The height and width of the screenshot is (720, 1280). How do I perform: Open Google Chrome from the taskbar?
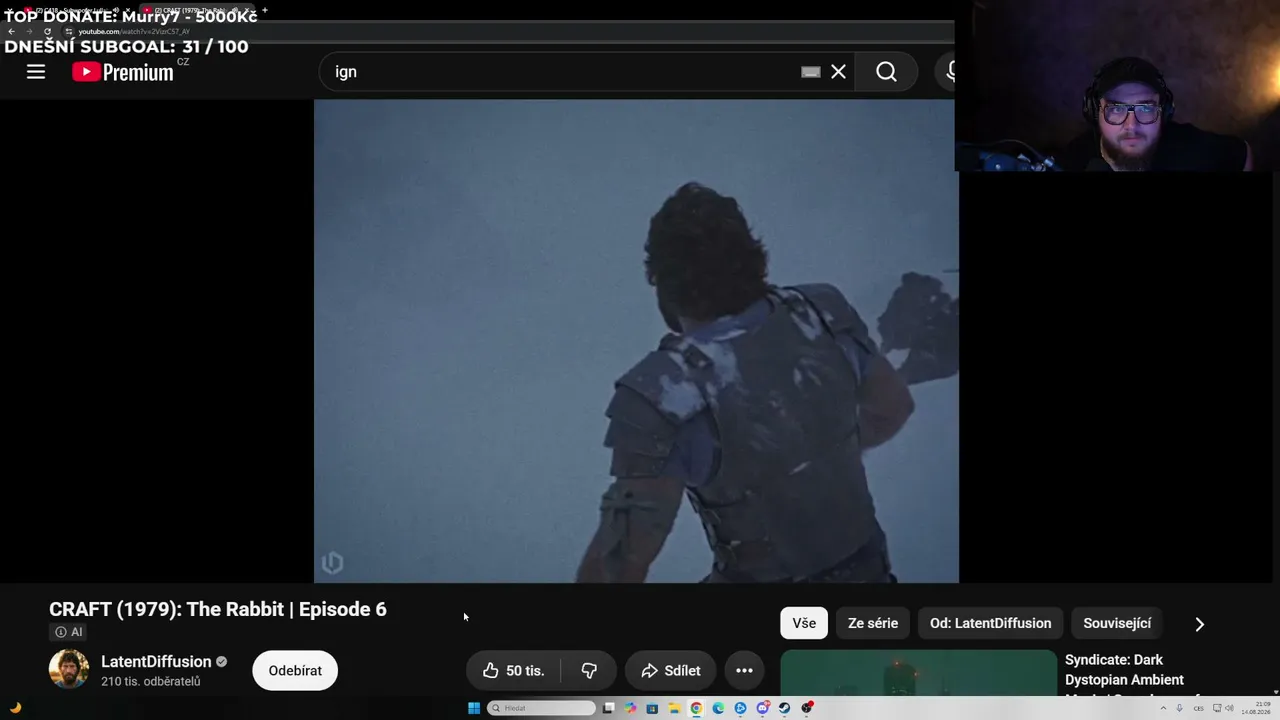(696, 708)
